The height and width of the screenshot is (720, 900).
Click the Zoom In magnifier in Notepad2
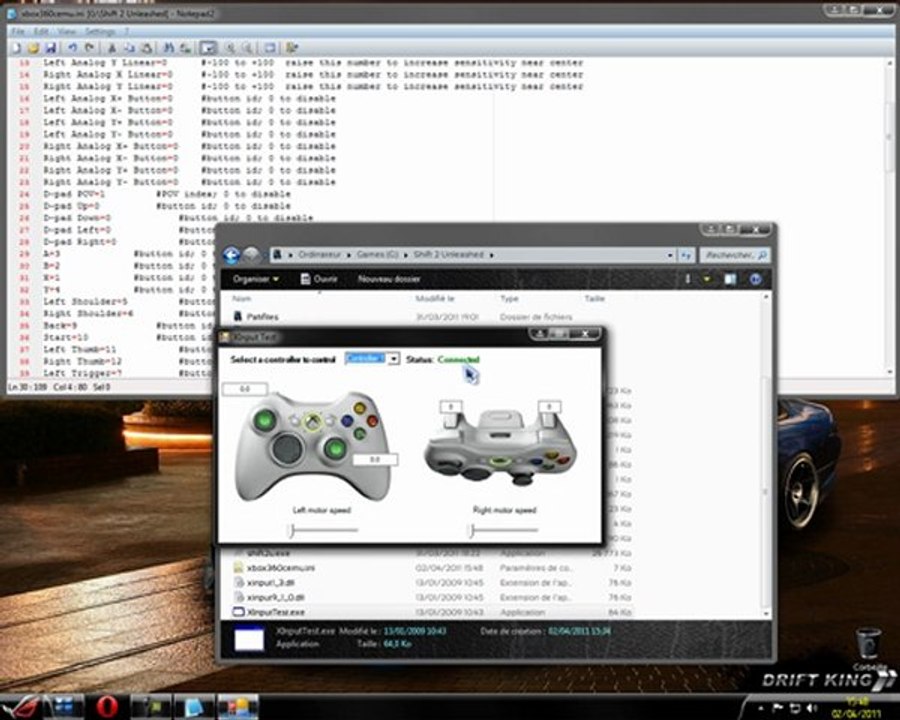[230, 48]
